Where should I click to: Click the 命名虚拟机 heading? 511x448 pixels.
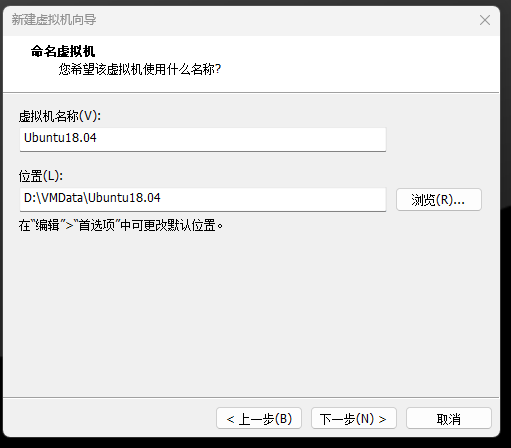[63, 51]
